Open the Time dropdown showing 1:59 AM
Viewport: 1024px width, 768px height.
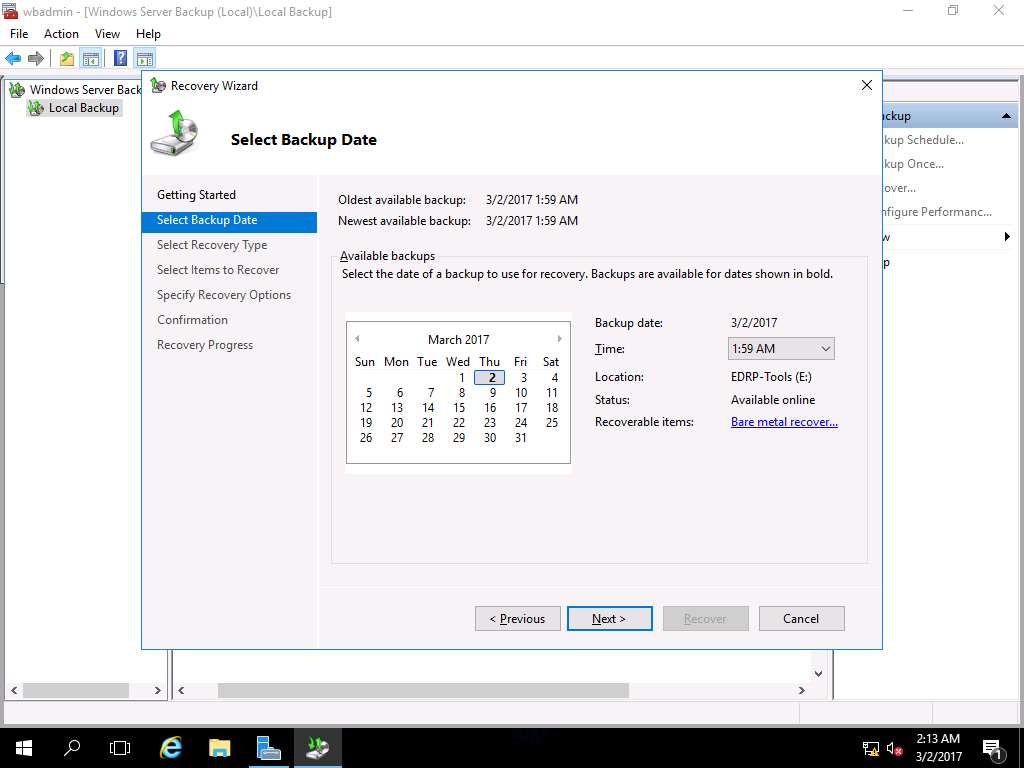point(781,349)
